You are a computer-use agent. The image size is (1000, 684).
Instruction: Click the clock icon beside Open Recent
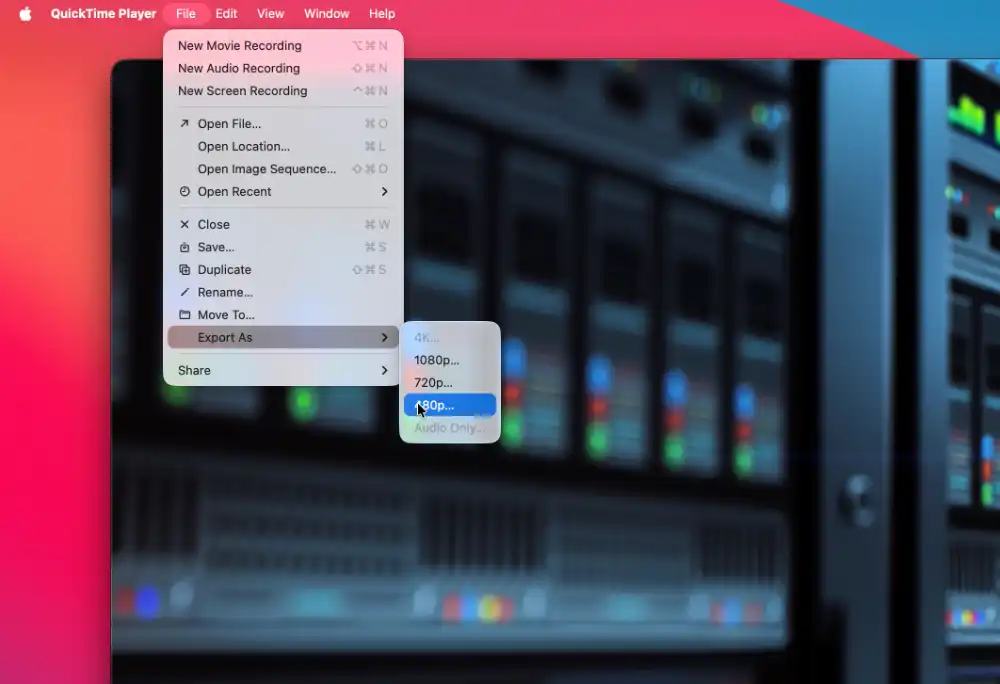184,192
